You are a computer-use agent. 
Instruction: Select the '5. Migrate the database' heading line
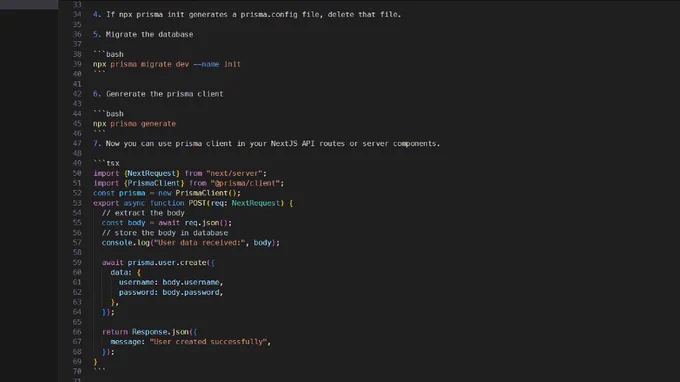pos(143,34)
